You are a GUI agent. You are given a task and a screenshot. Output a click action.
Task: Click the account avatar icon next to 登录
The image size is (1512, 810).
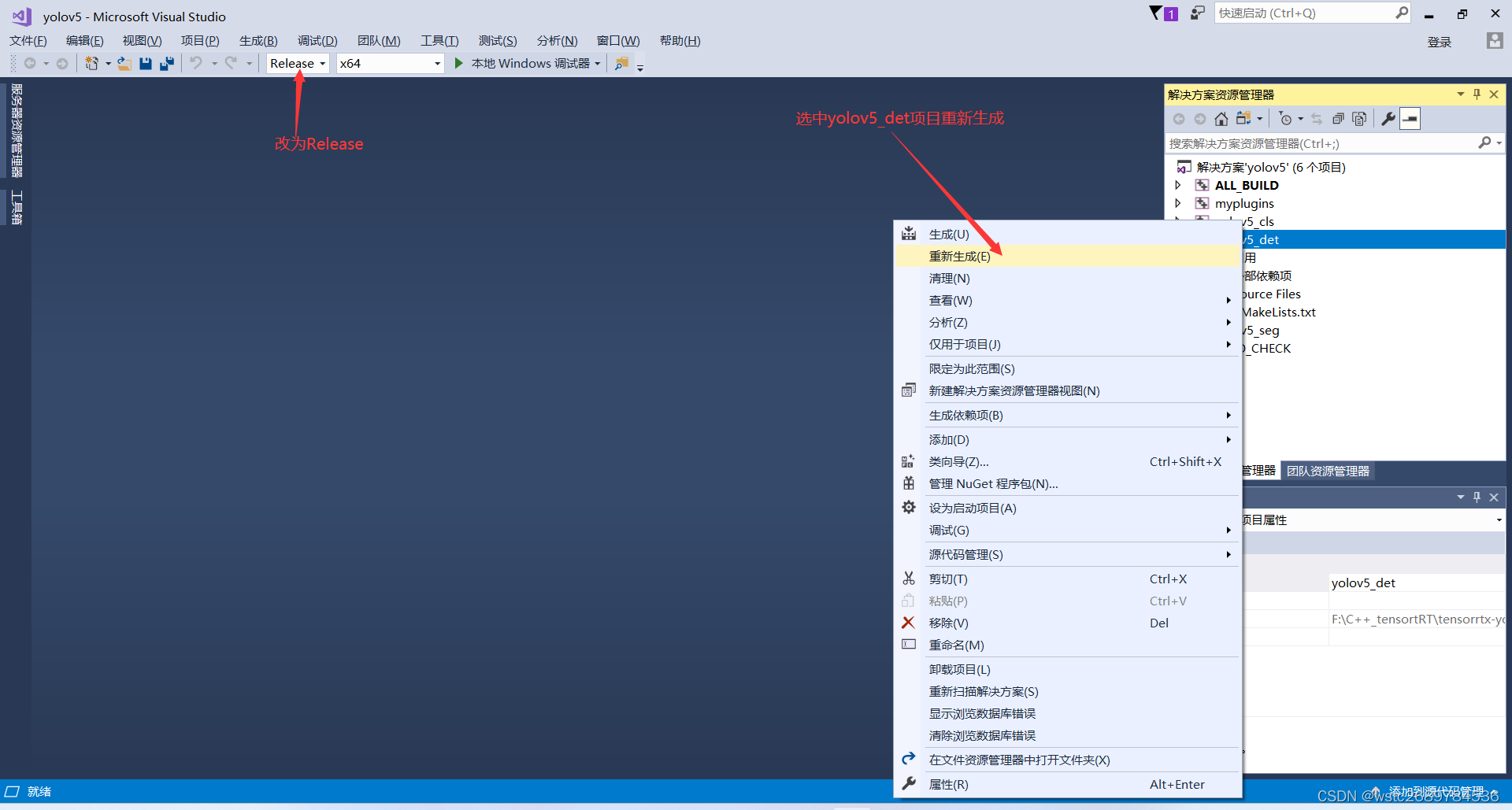point(1495,41)
